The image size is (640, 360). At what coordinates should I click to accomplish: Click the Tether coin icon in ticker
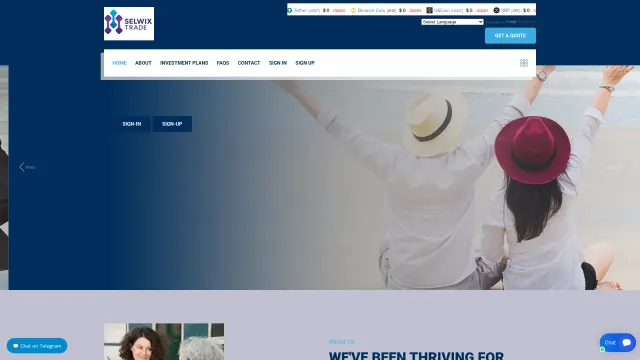pos(290,10)
